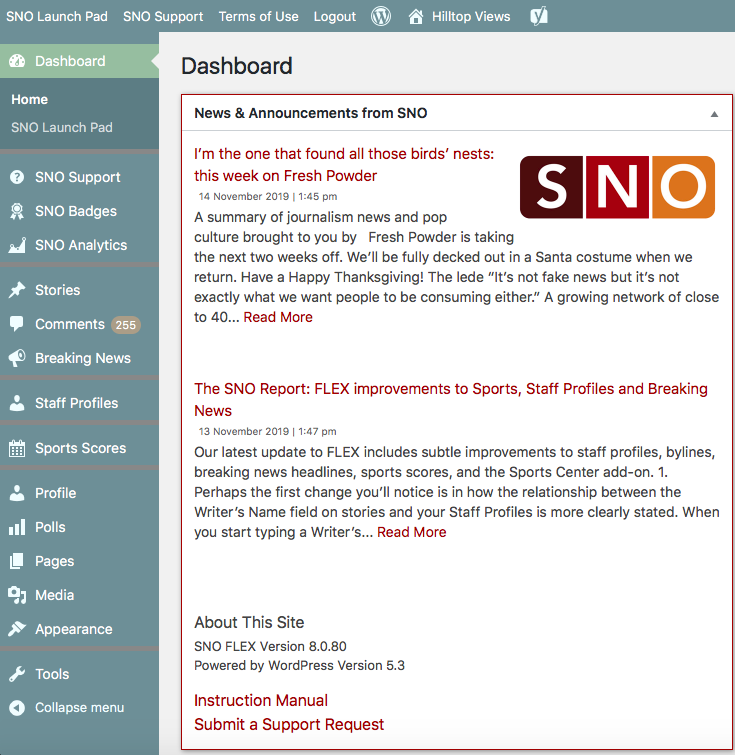The height and width of the screenshot is (755, 735).
Task: Click the WordPress logo icon in top bar
Action: click(x=381, y=16)
